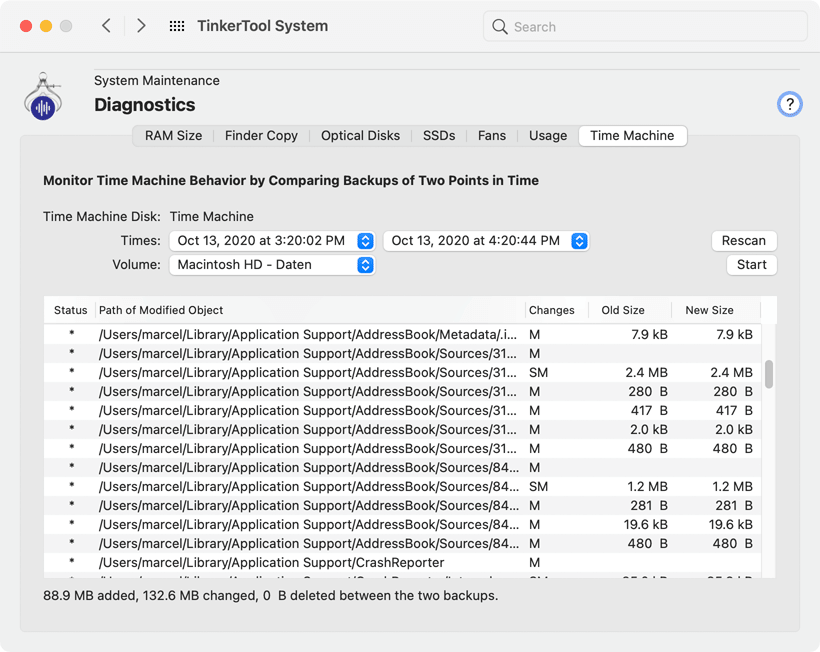Click the back navigation arrow

tap(106, 26)
